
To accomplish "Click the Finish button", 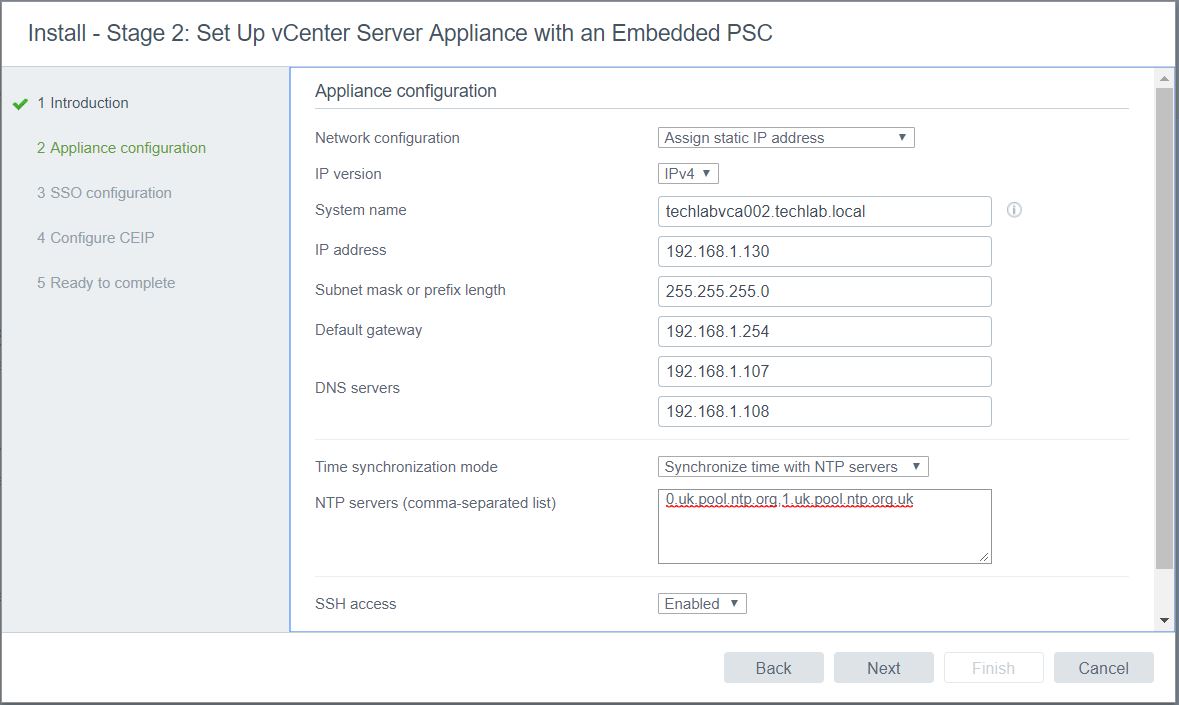I will pyautogui.click(x=993, y=667).
